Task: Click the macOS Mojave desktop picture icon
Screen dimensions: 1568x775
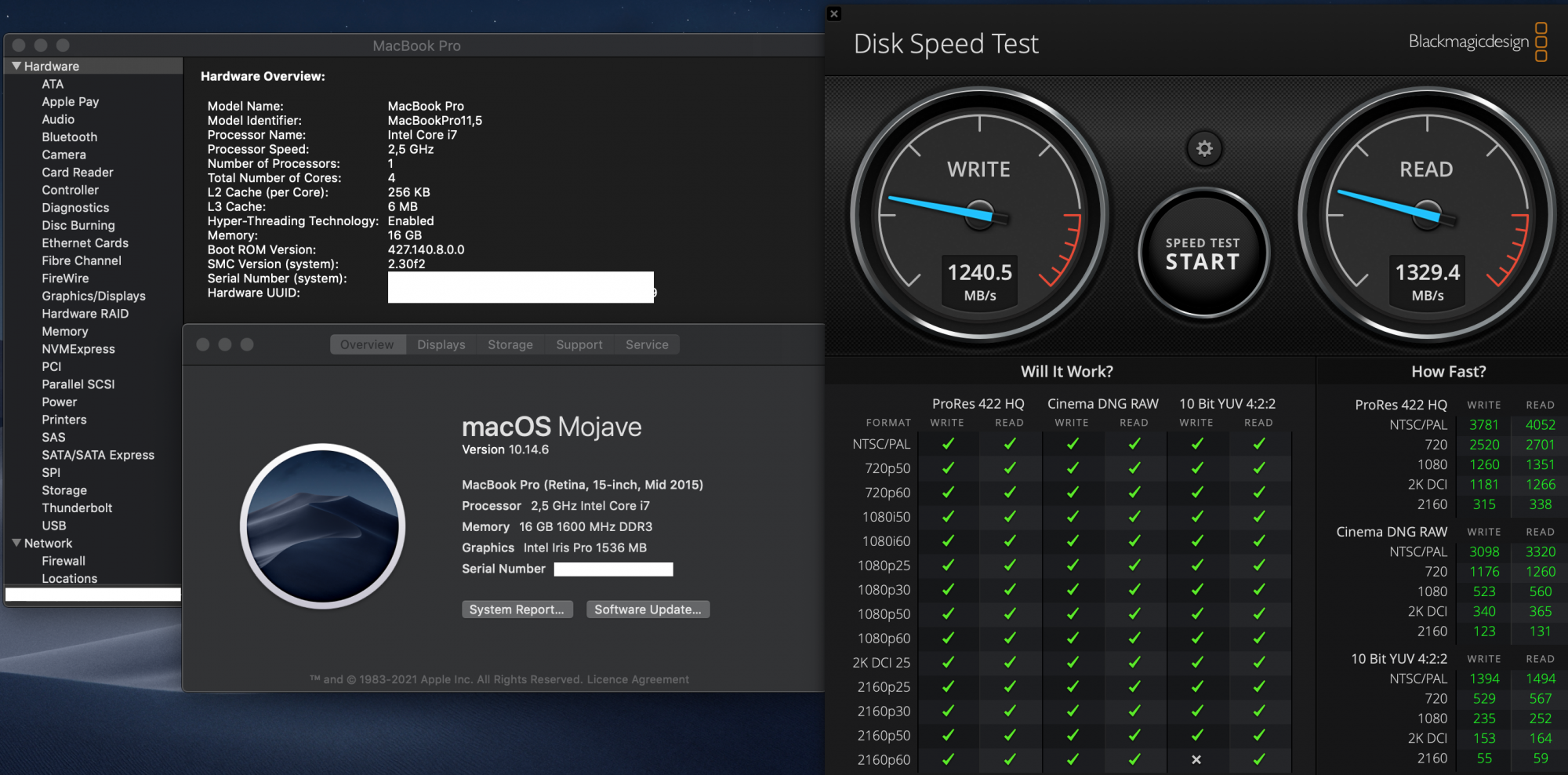Action: pos(322,526)
